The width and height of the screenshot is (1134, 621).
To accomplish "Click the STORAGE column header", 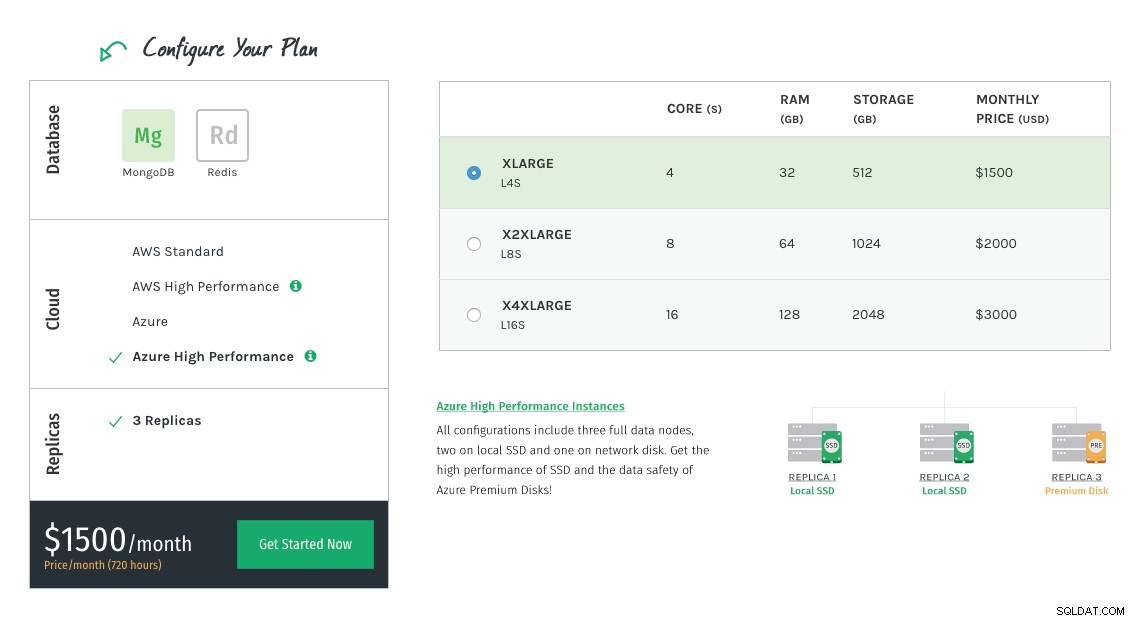I will pos(883,109).
